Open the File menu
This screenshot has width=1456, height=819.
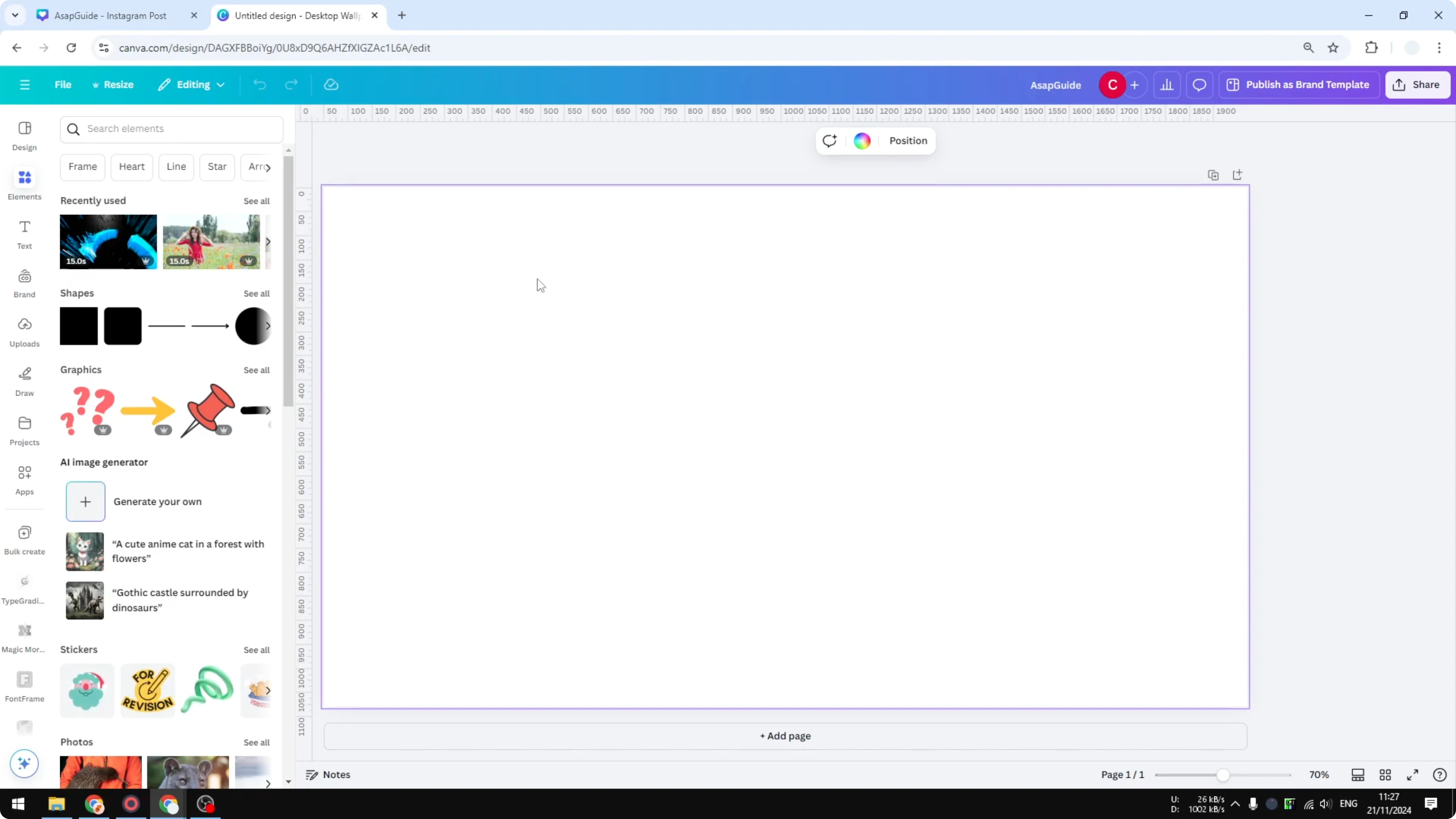coord(63,85)
